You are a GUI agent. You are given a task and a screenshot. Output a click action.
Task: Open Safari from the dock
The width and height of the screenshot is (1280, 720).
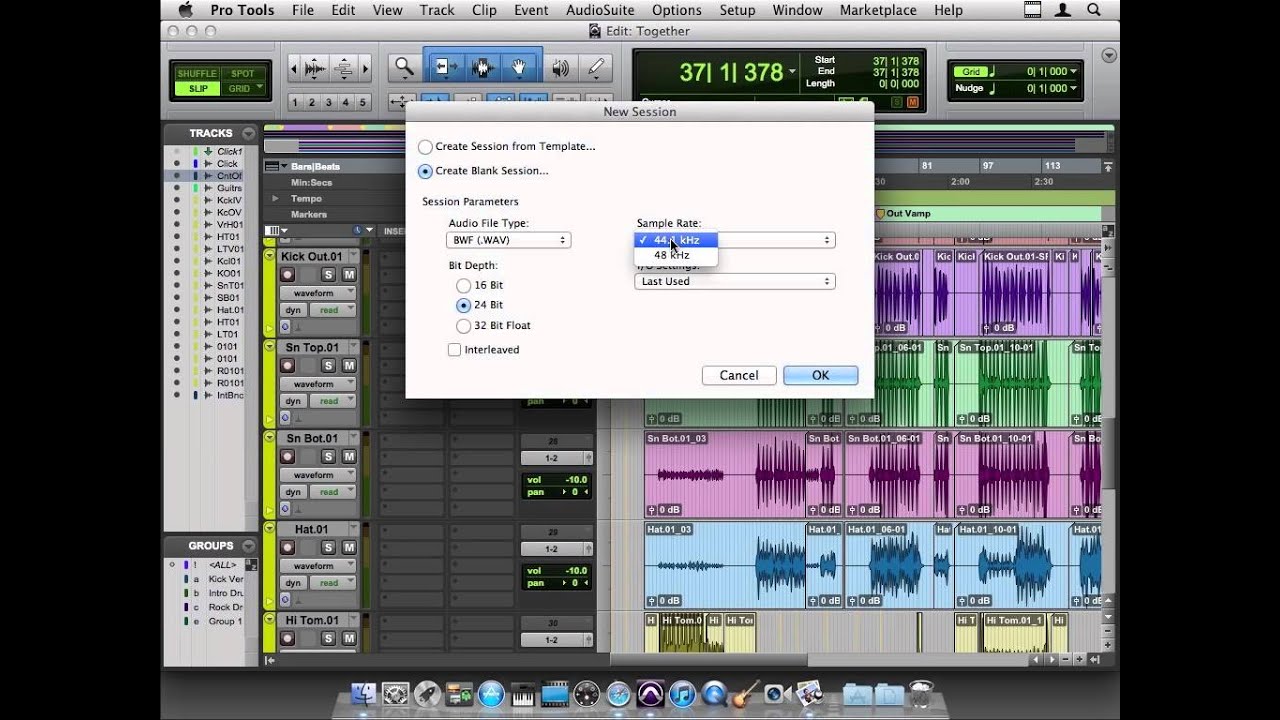[618, 694]
